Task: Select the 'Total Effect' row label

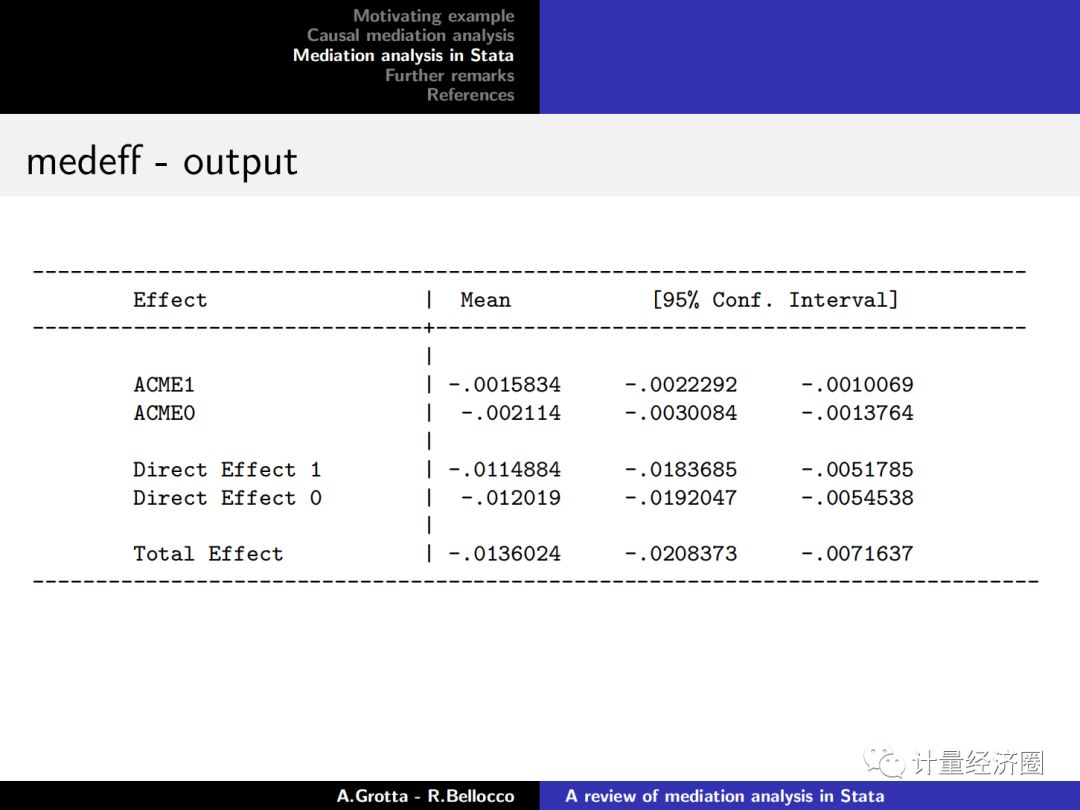Action: click(208, 554)
